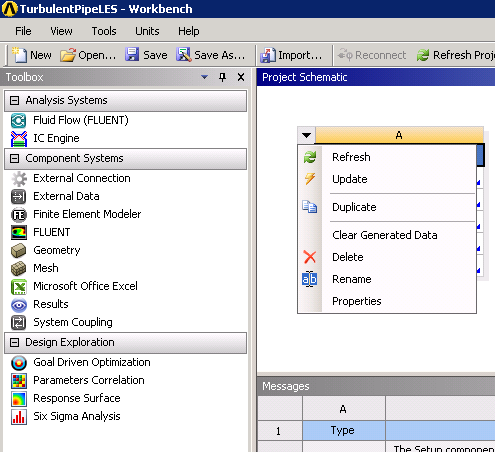Click the Duplicate pages icon
The height and width of the screenshot is (452, 495).
[310, 207]
